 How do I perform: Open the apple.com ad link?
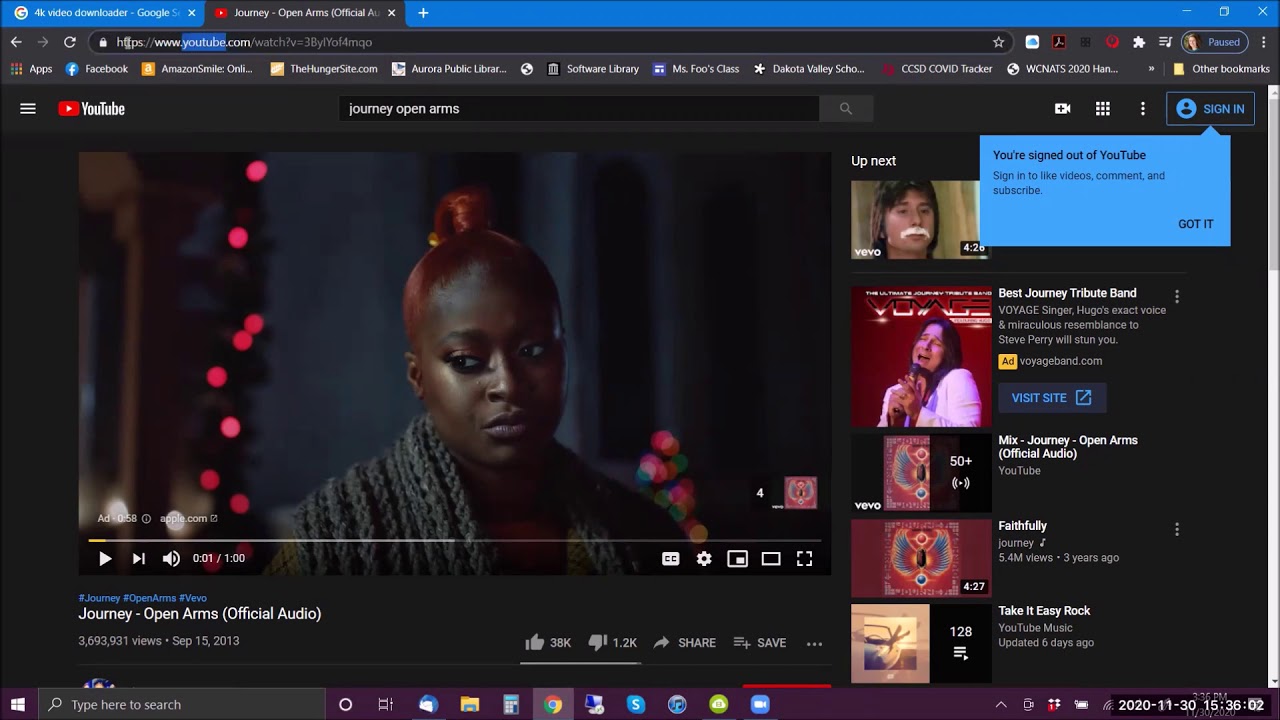[189, 518]
